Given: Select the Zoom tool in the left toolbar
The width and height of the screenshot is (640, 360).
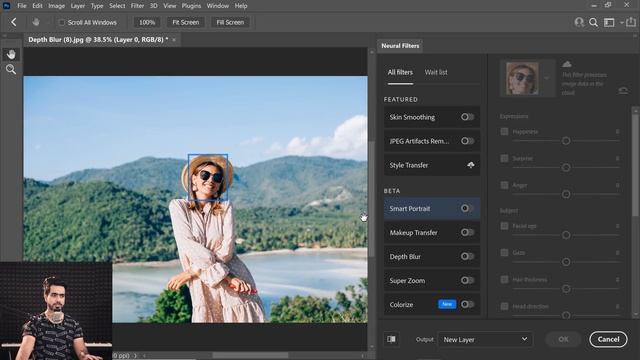Looking at the screenshot, I should [11, 69].
